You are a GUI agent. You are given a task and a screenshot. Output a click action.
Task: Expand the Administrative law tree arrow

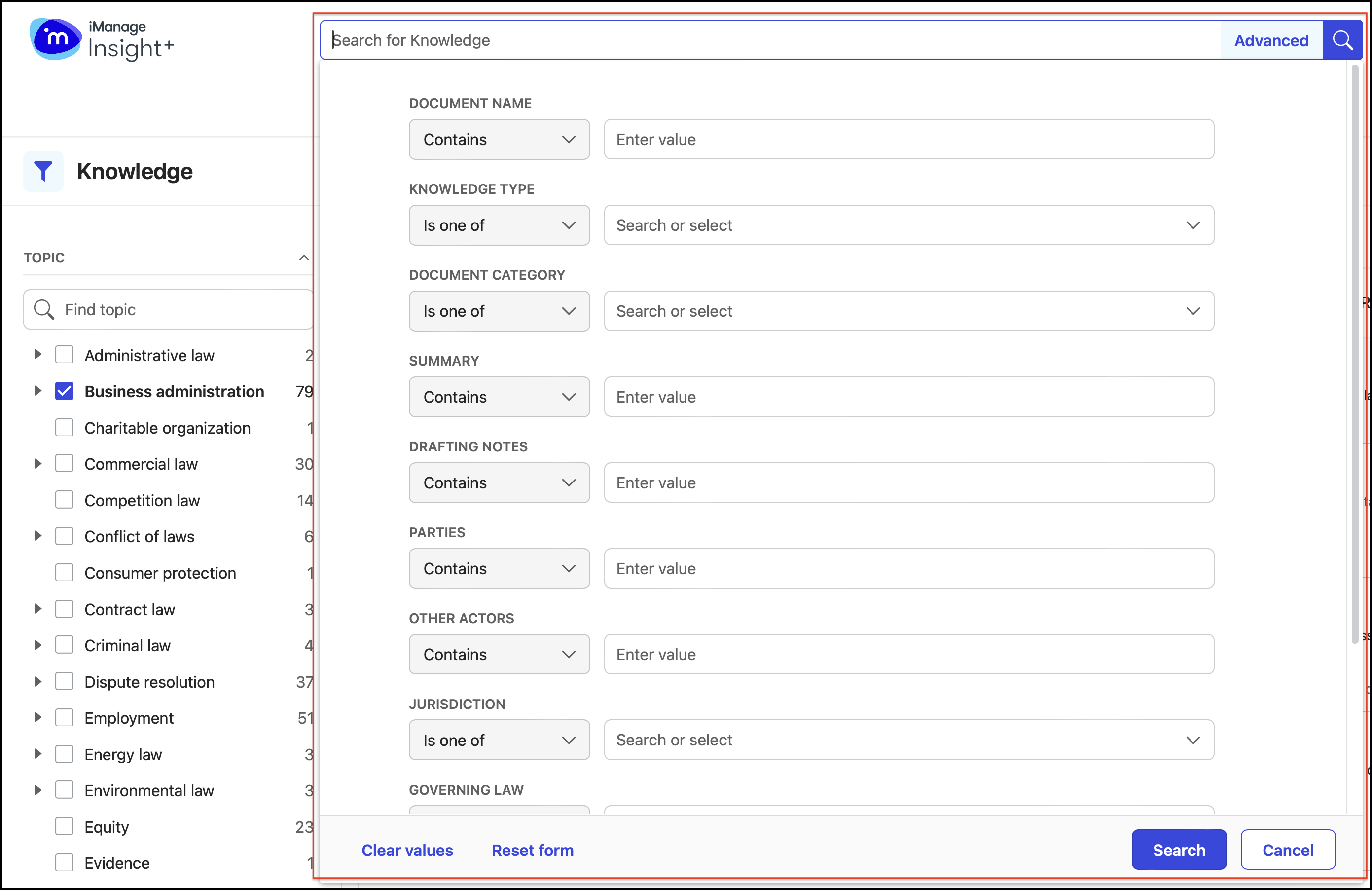tap(38, 355)
